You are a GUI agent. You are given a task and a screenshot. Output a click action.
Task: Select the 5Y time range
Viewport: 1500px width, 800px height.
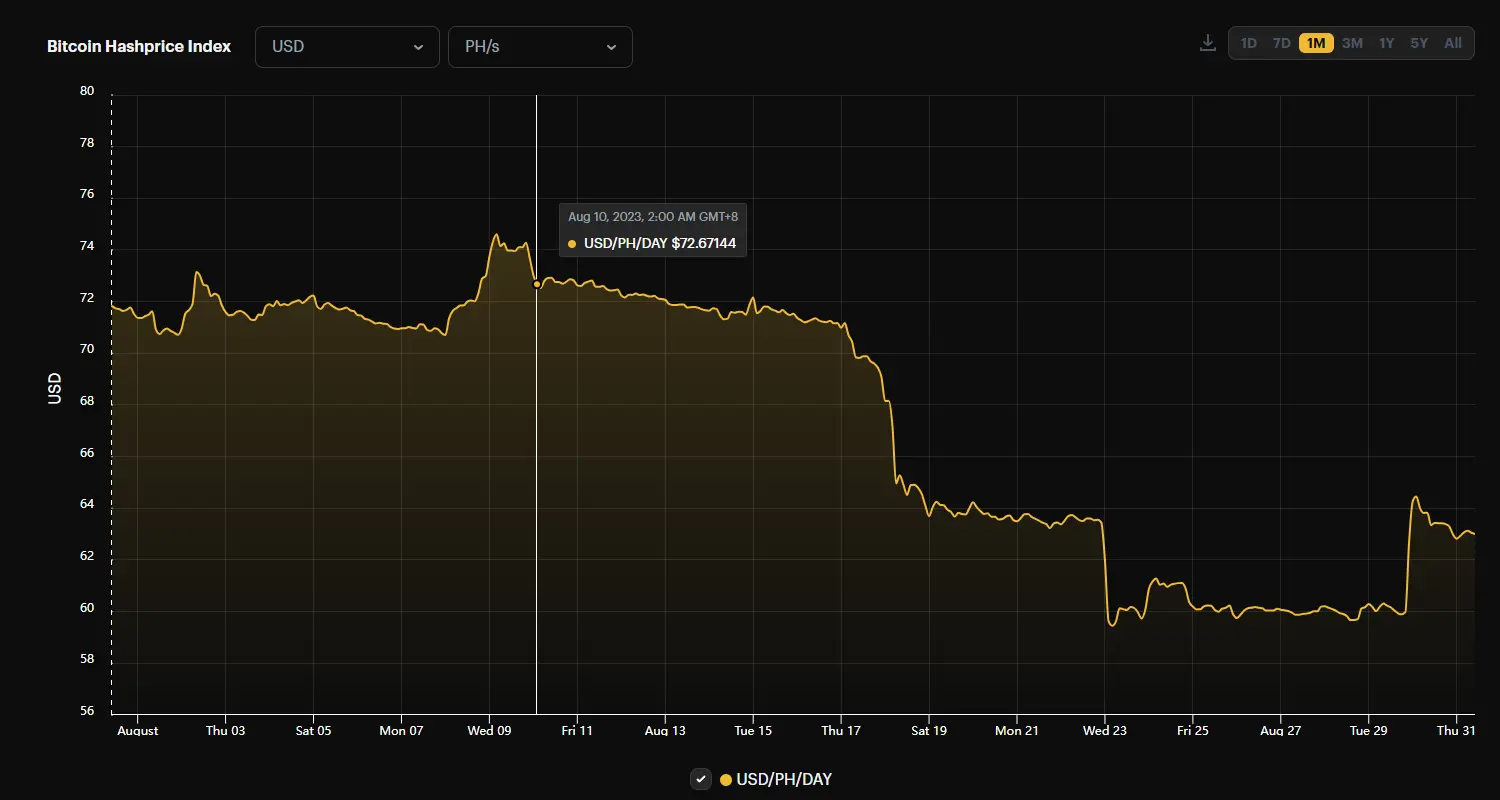point(1419,43)
